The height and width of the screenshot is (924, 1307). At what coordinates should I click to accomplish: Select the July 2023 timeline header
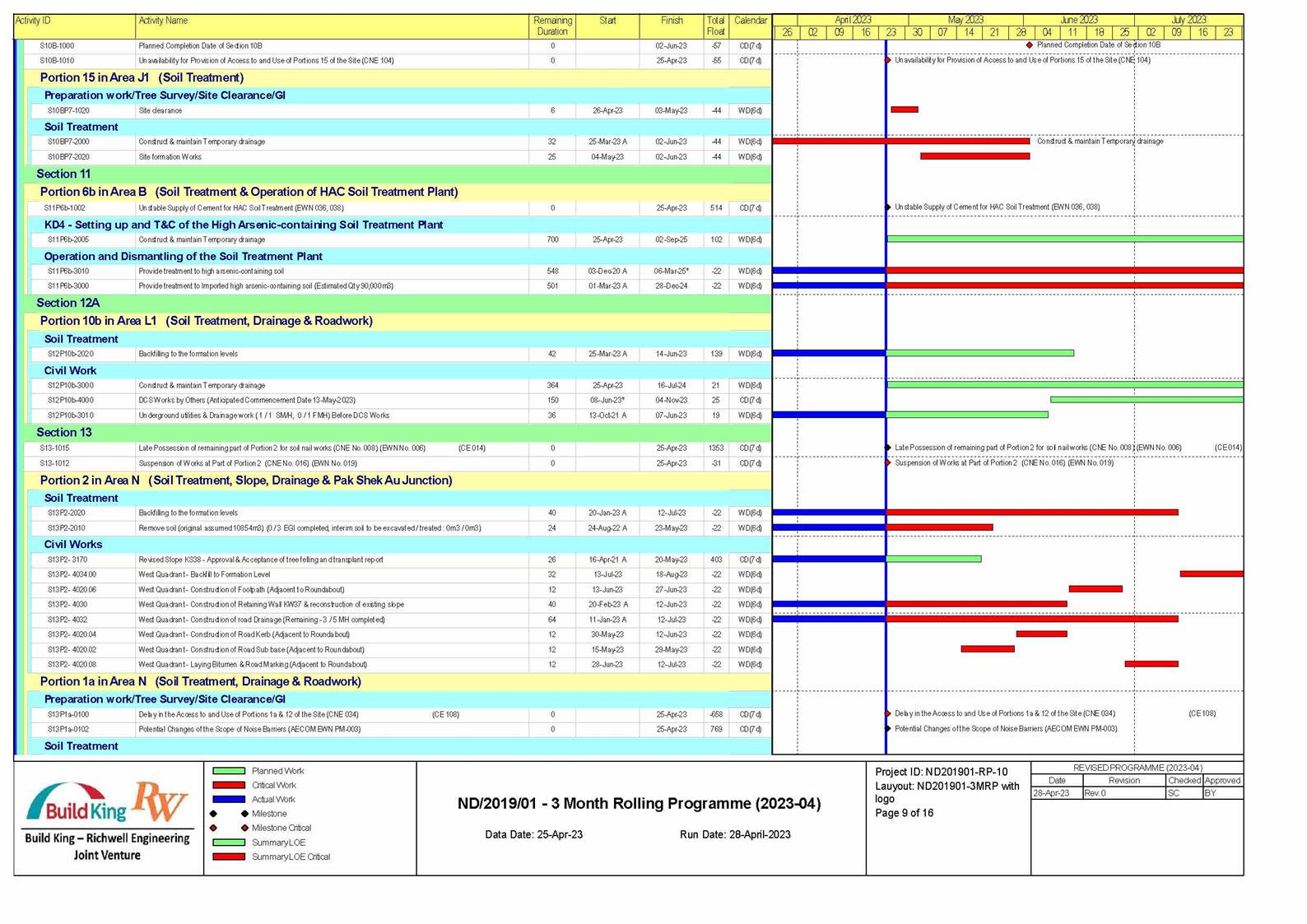tap(1188, 20)
